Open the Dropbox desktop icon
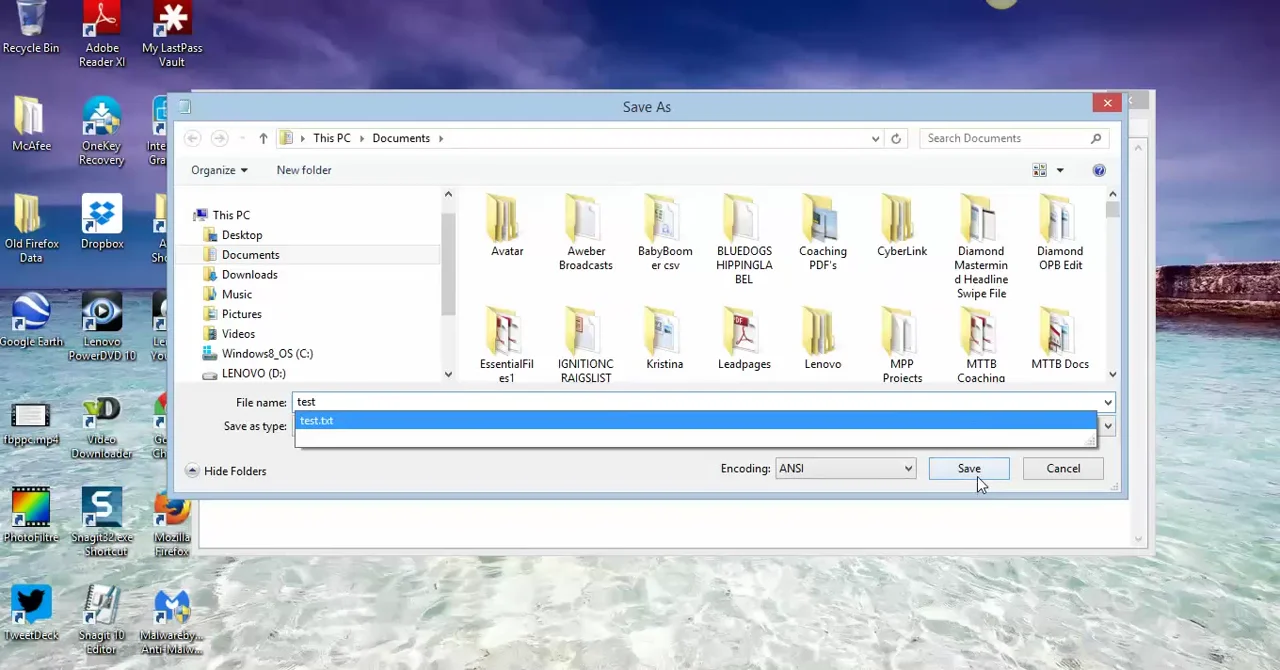 click(102, 222)
